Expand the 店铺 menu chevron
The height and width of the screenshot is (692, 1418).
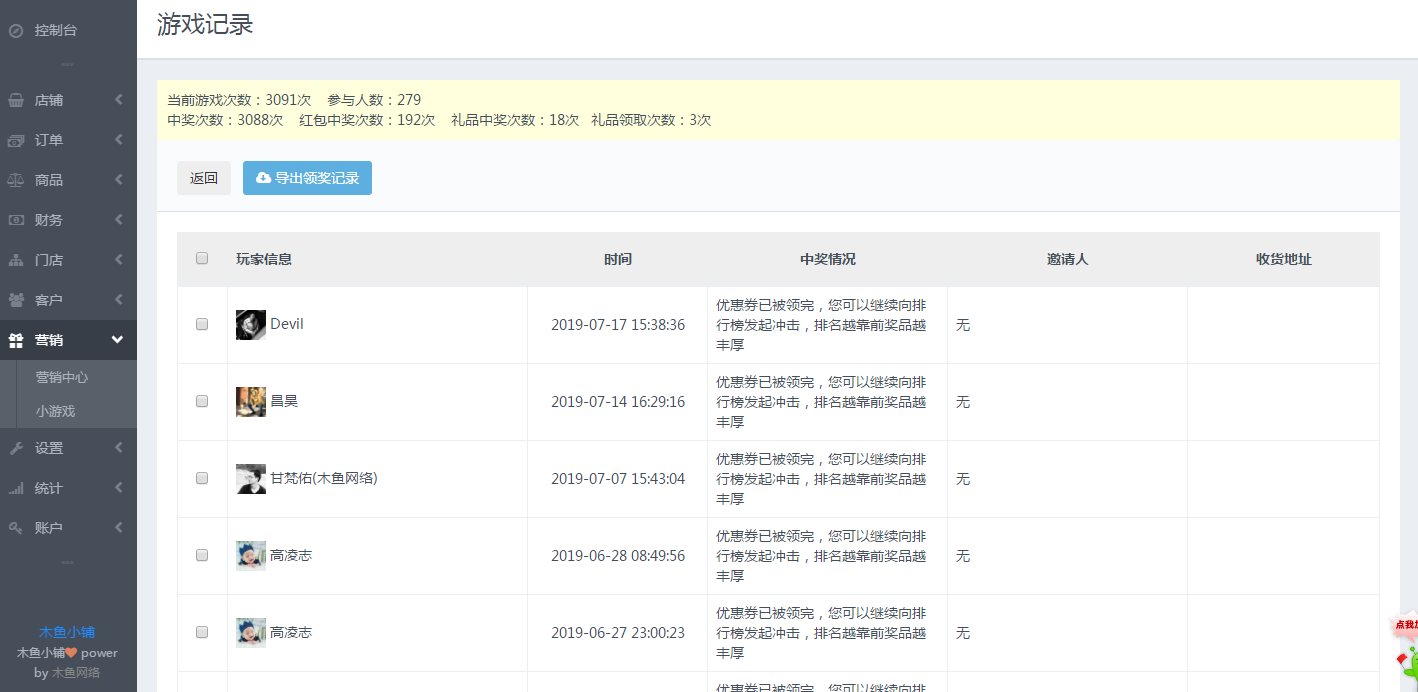118,100
